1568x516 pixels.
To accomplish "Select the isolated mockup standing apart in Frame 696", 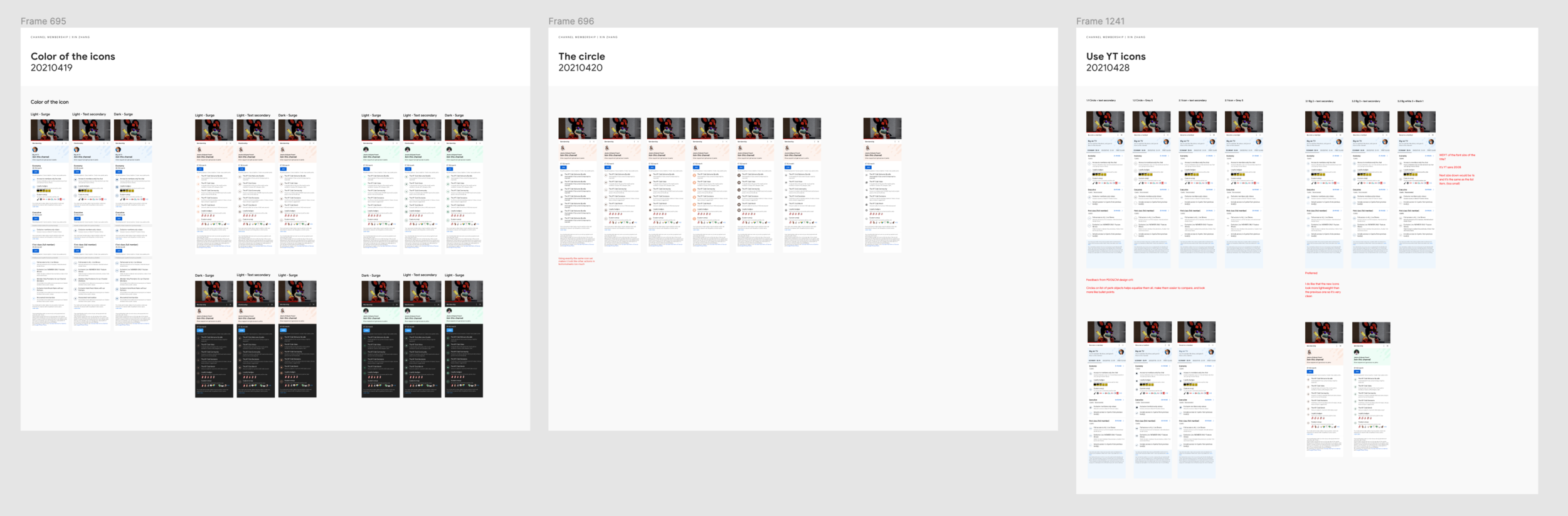I will tap(882, 185).
